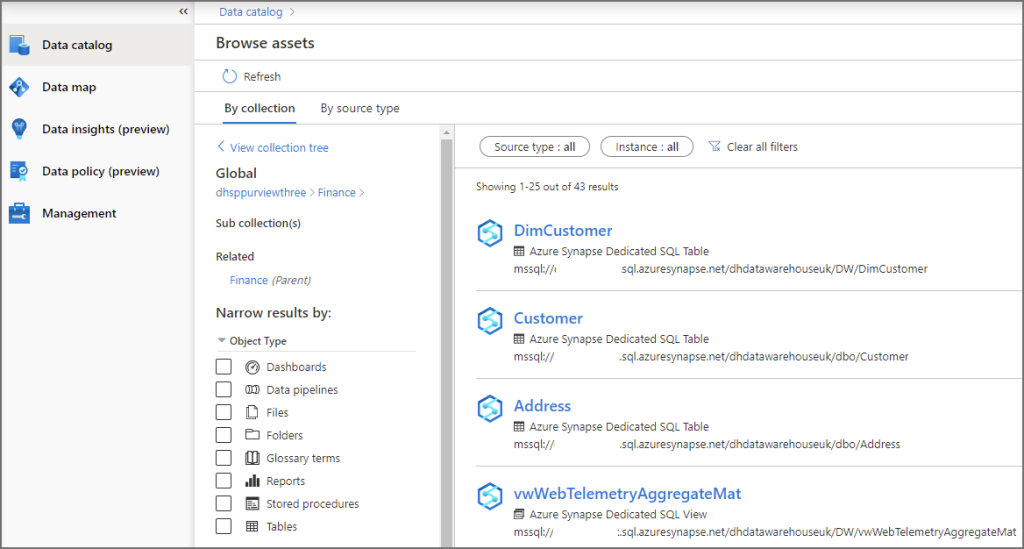
Task: Switch to By source type tab
Action: tap(360, 108)
